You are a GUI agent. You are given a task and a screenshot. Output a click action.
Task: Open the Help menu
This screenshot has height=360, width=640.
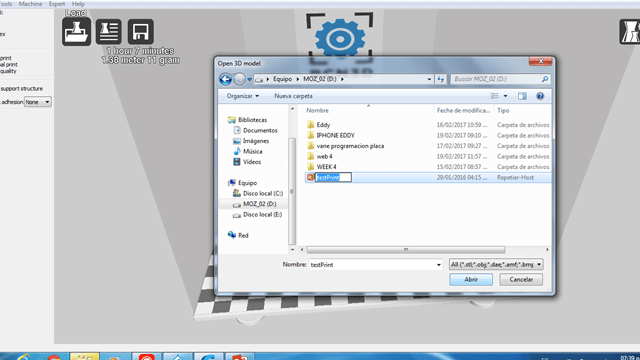(x=78, y=4)
